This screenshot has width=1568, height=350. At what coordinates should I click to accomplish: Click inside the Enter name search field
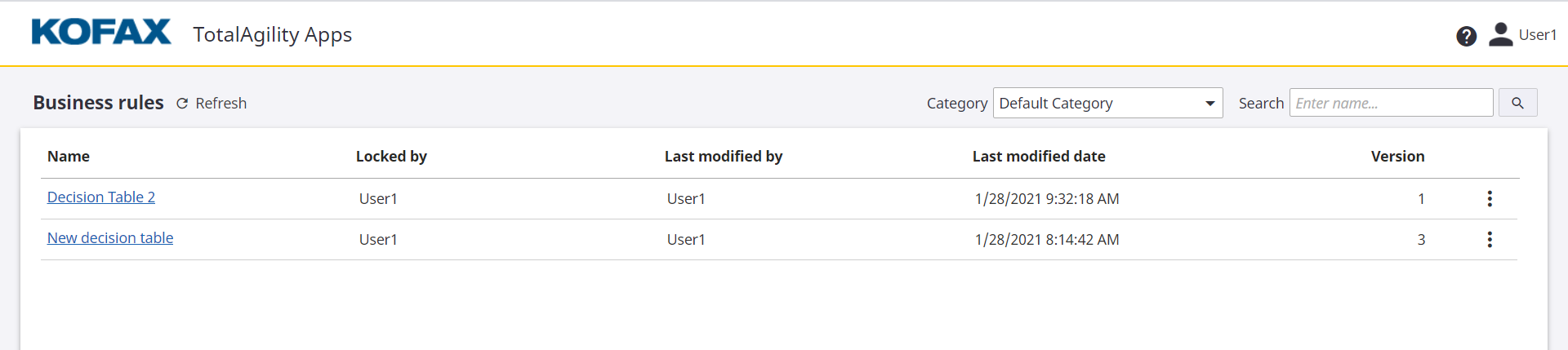click(1390, 103)
